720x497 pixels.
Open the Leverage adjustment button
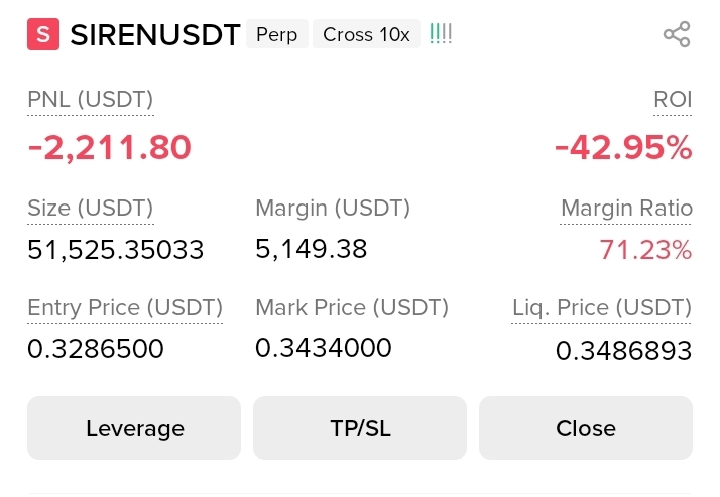(134, 428)
